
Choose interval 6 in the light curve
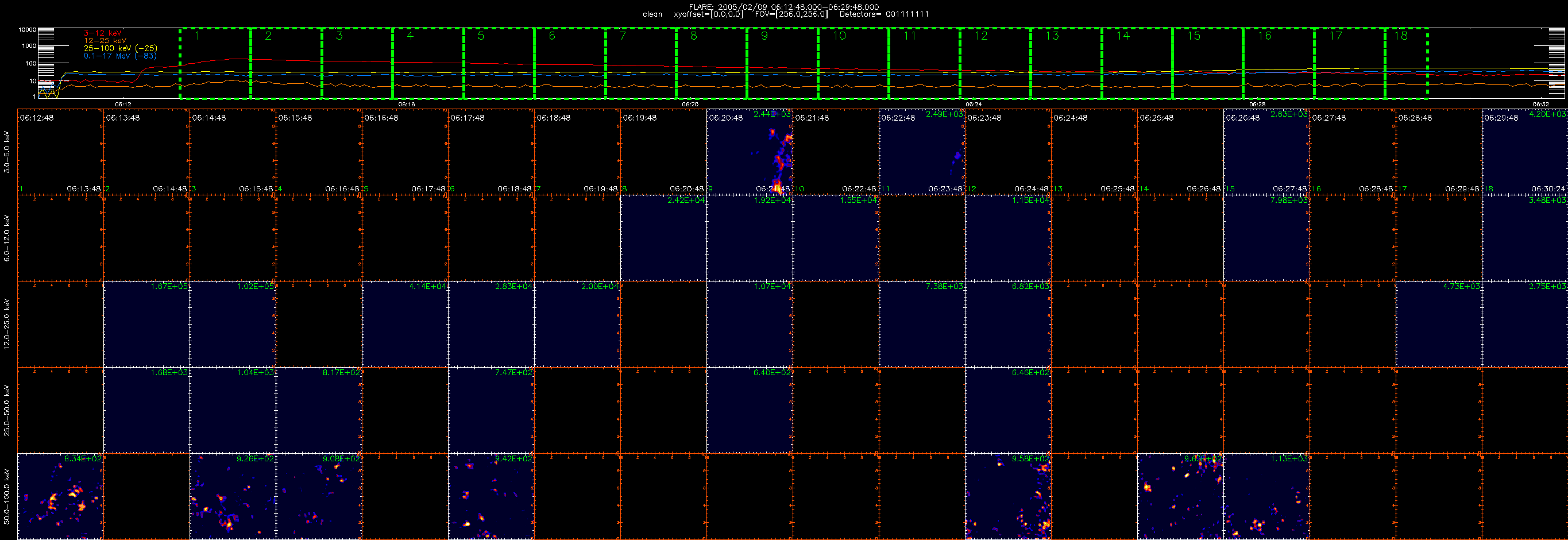coord(570,63)
